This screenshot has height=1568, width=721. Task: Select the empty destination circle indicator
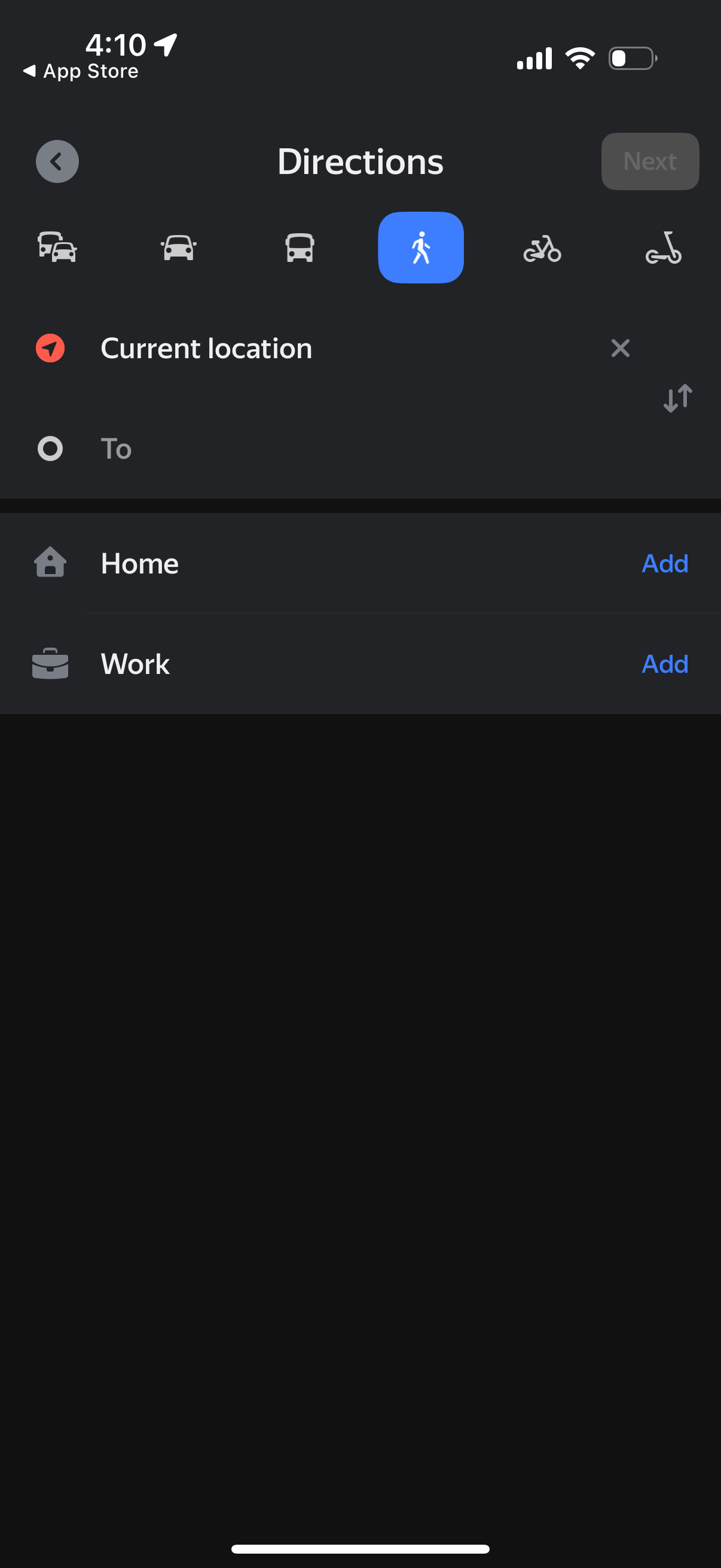(50, 449)
